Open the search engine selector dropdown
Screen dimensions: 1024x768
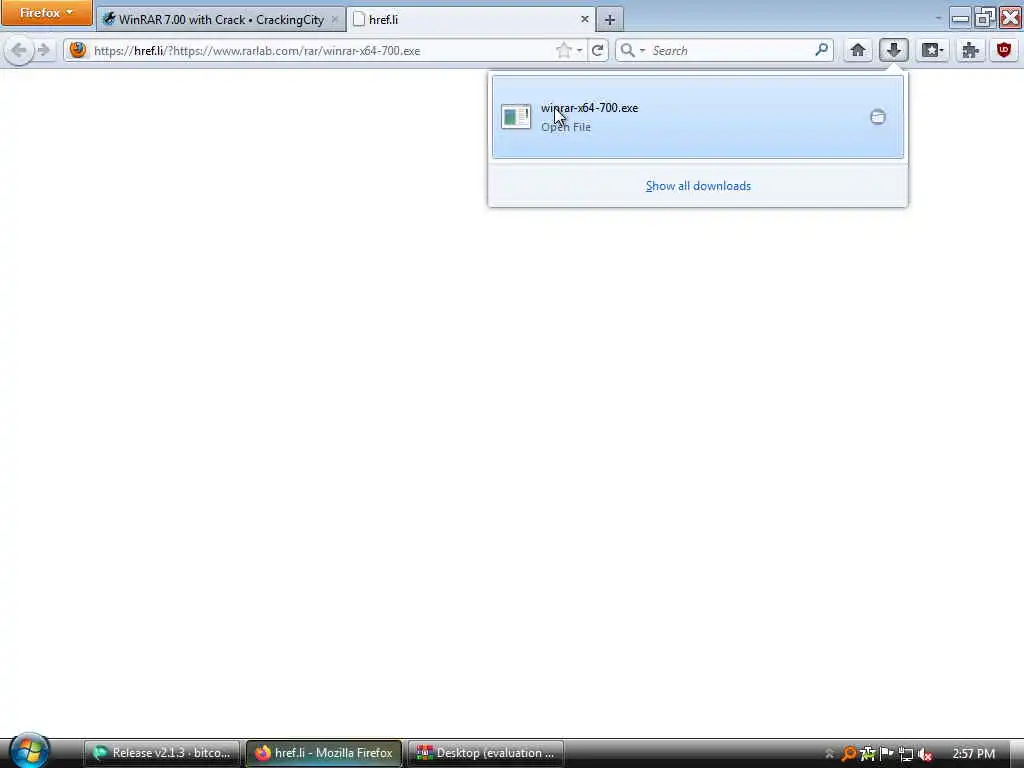[x=632, y=50]
